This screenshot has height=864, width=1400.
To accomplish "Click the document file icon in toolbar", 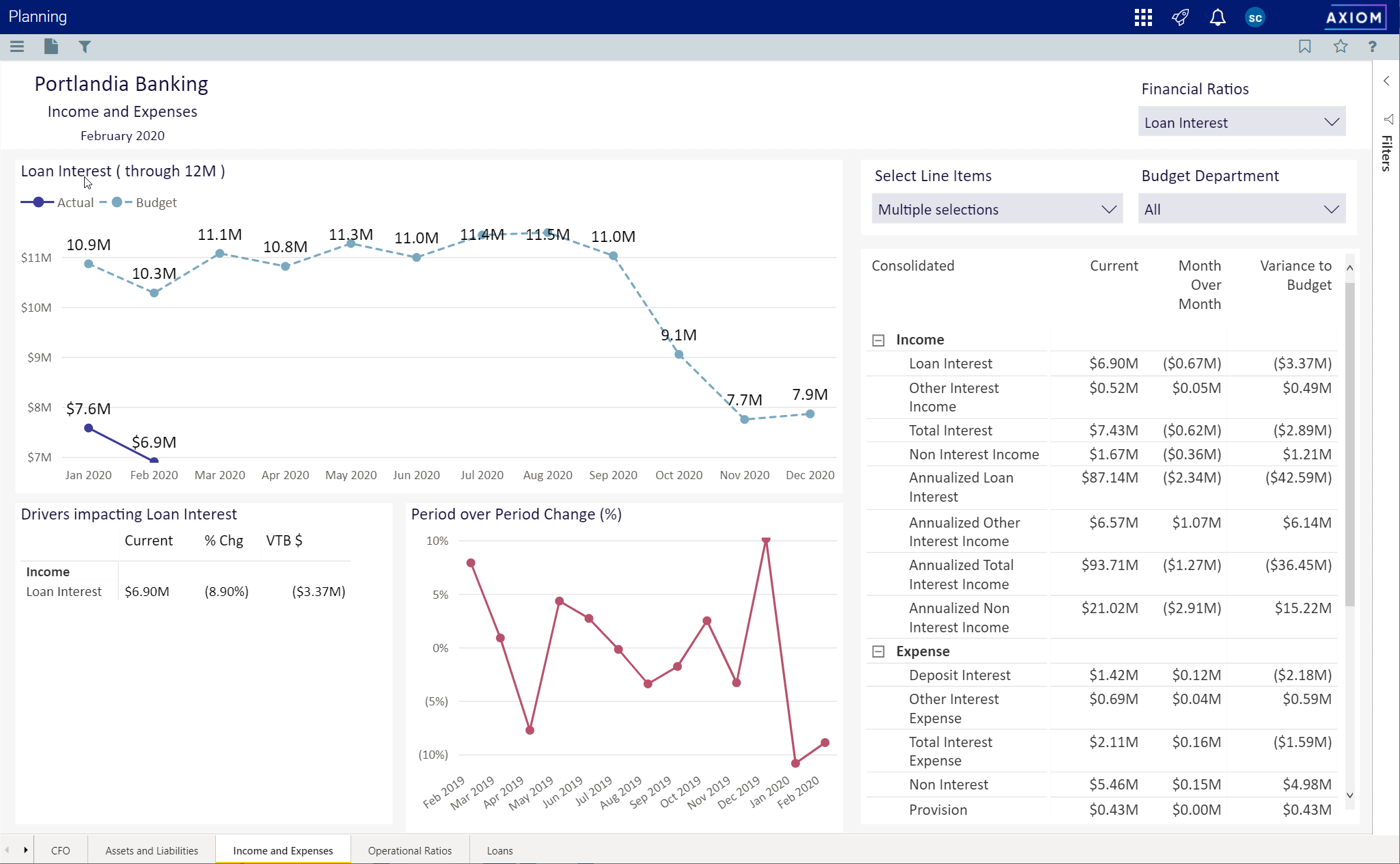I will tap(51, 46).
